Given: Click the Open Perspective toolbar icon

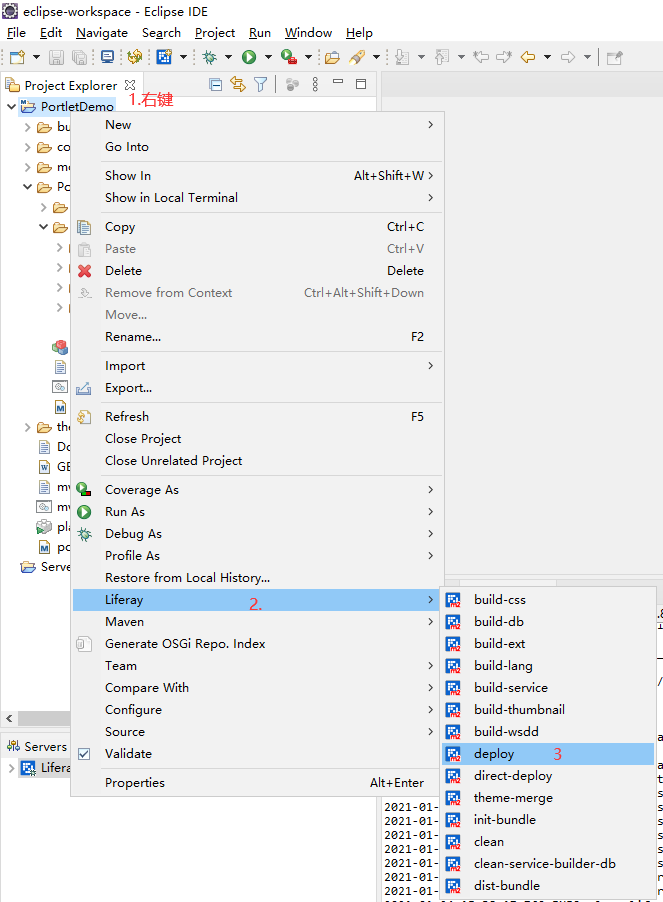Looking at the screenshot, I should coord(614,57).
